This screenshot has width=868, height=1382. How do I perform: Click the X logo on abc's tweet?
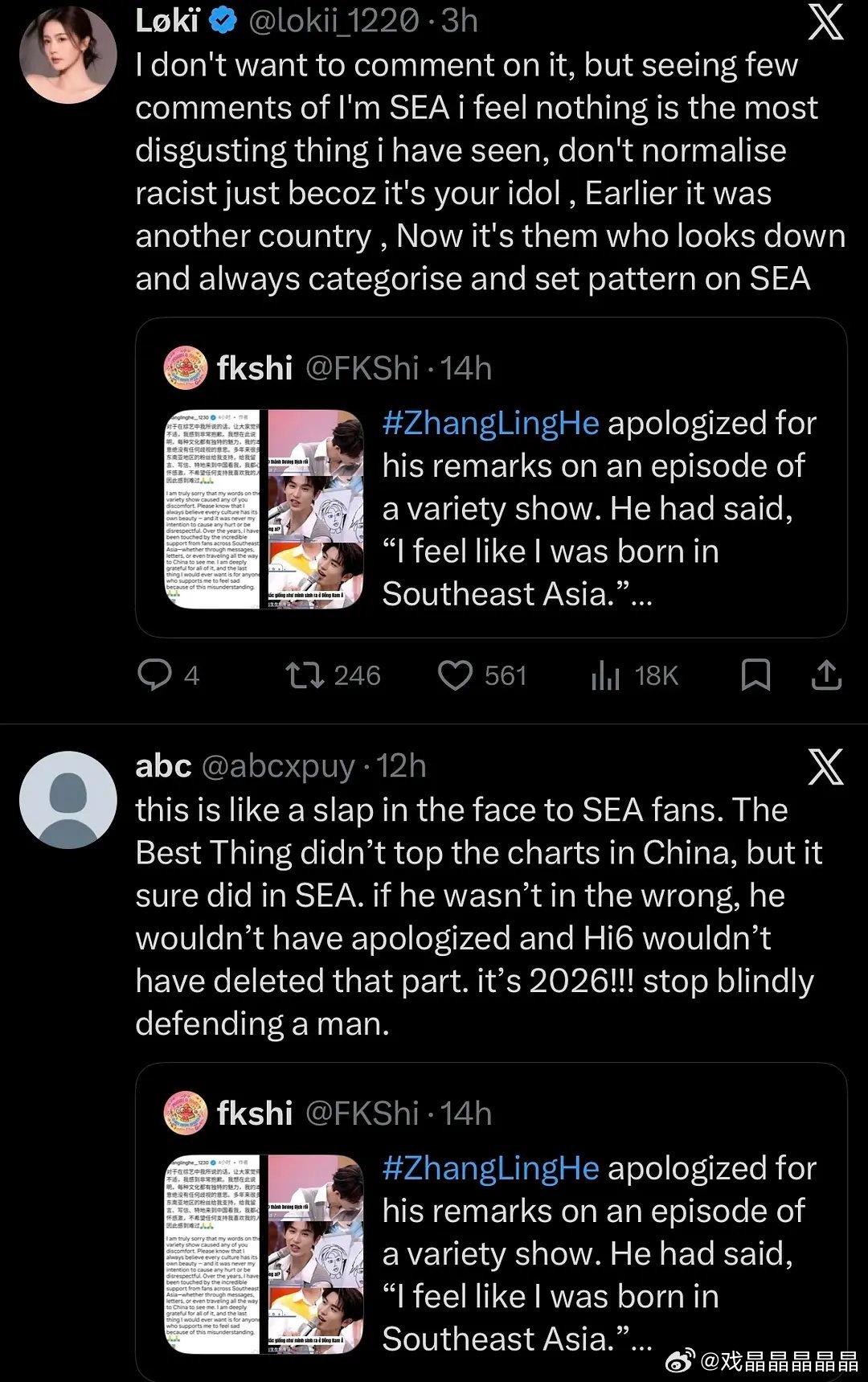[x=825, y=767]
